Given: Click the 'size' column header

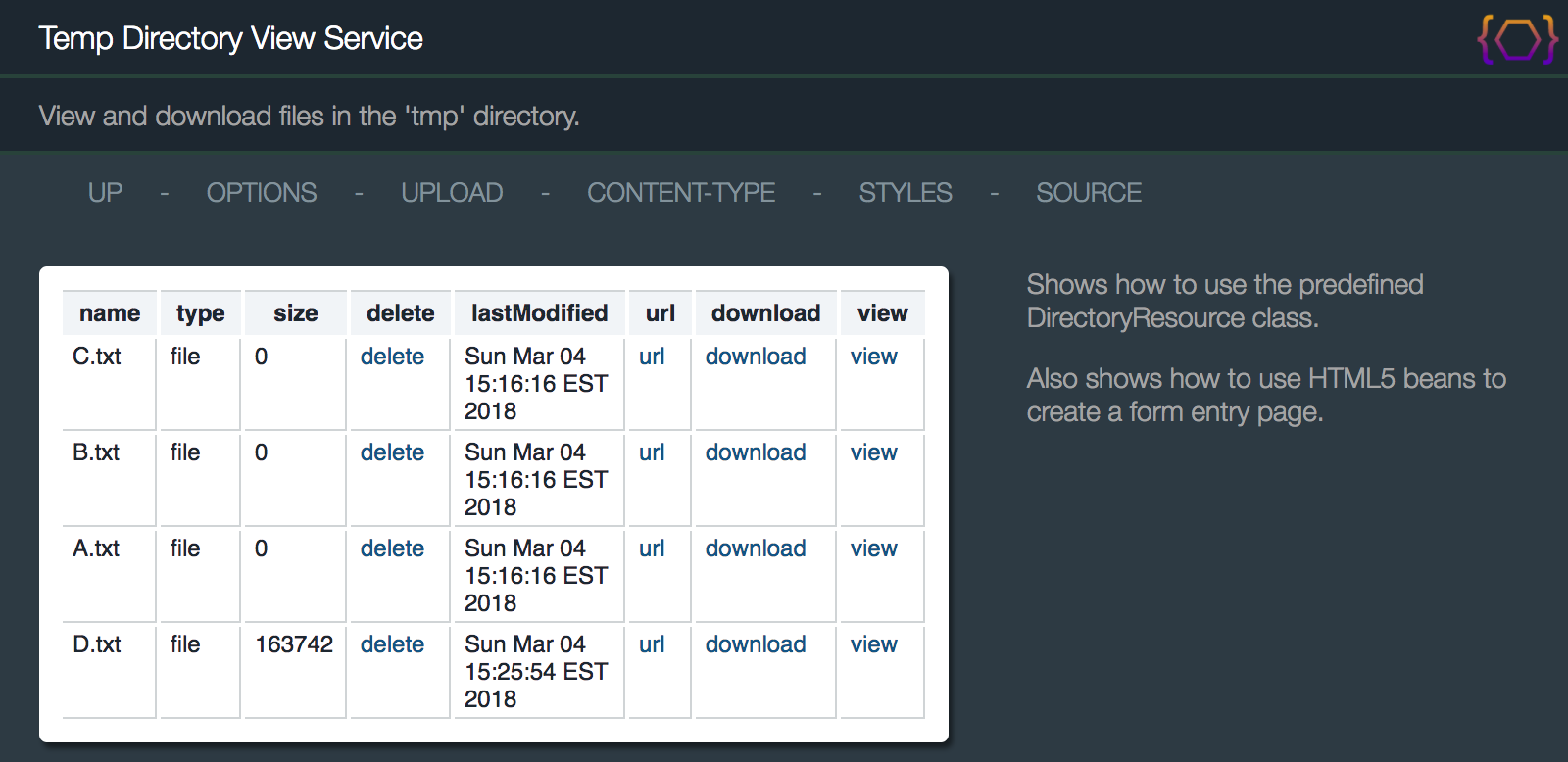Looking at the screenshot, I should pyautogui.click(x=296, y=313).
